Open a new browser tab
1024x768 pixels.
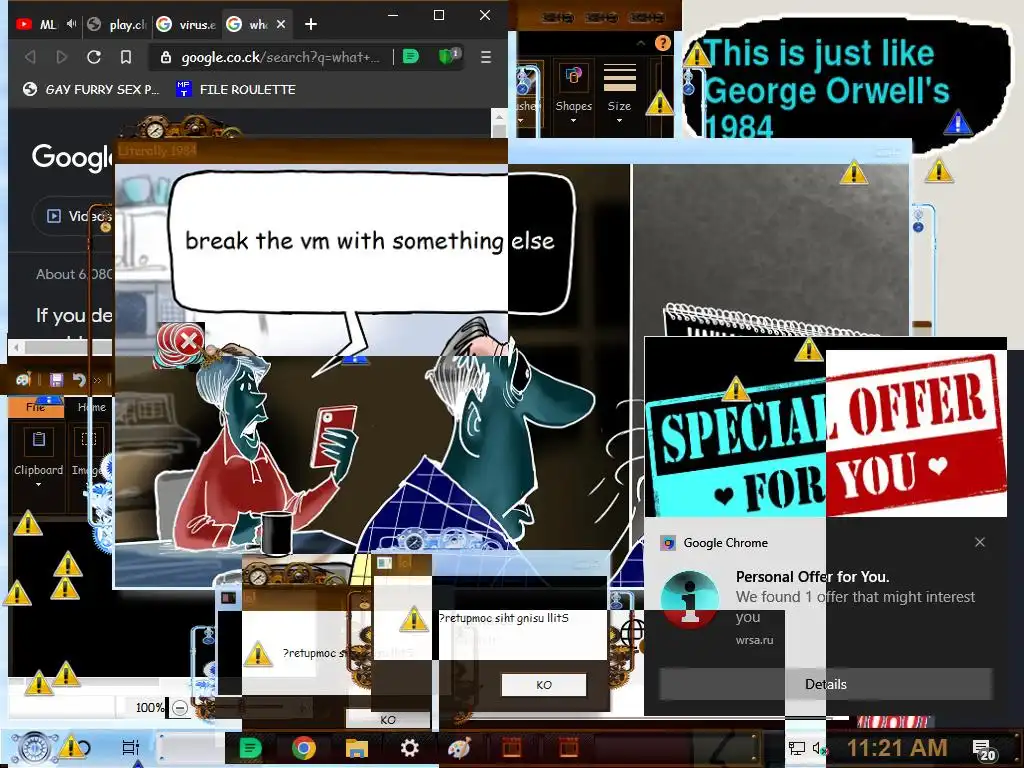pos(311,24)
